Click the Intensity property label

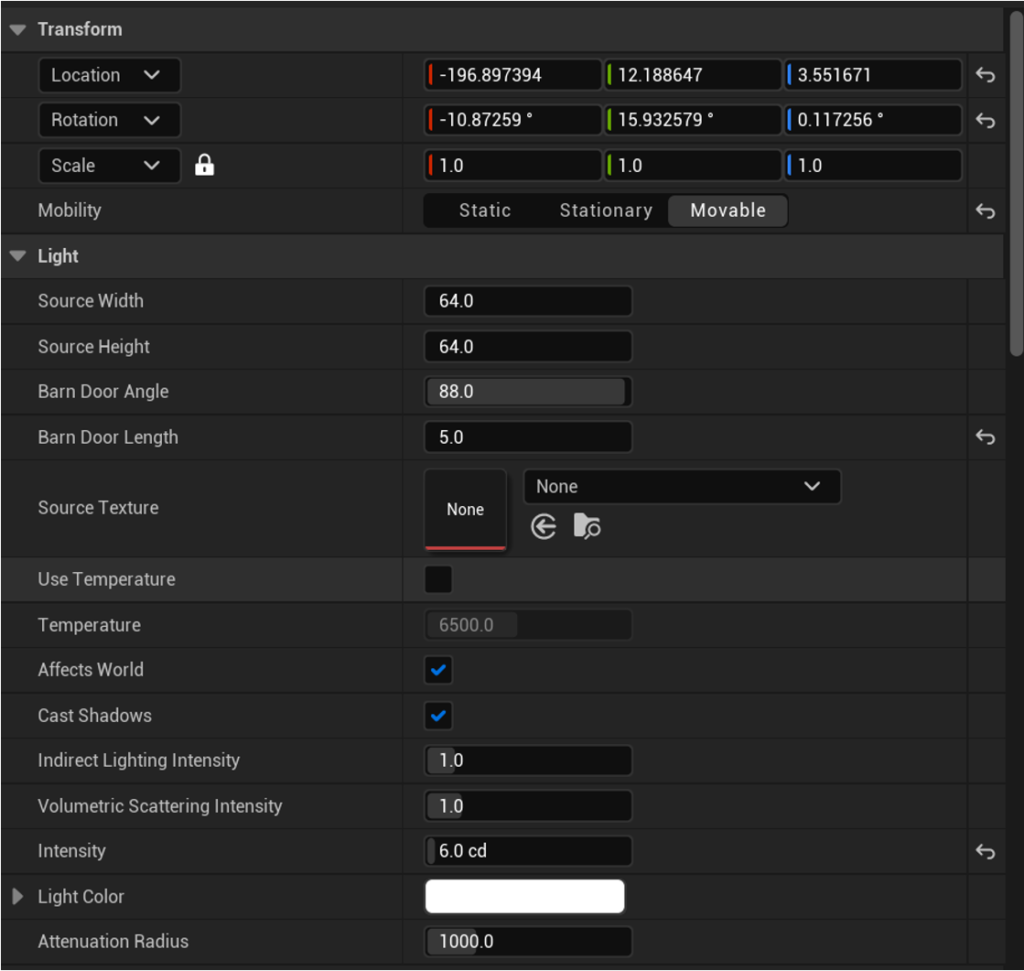(71, 852)
